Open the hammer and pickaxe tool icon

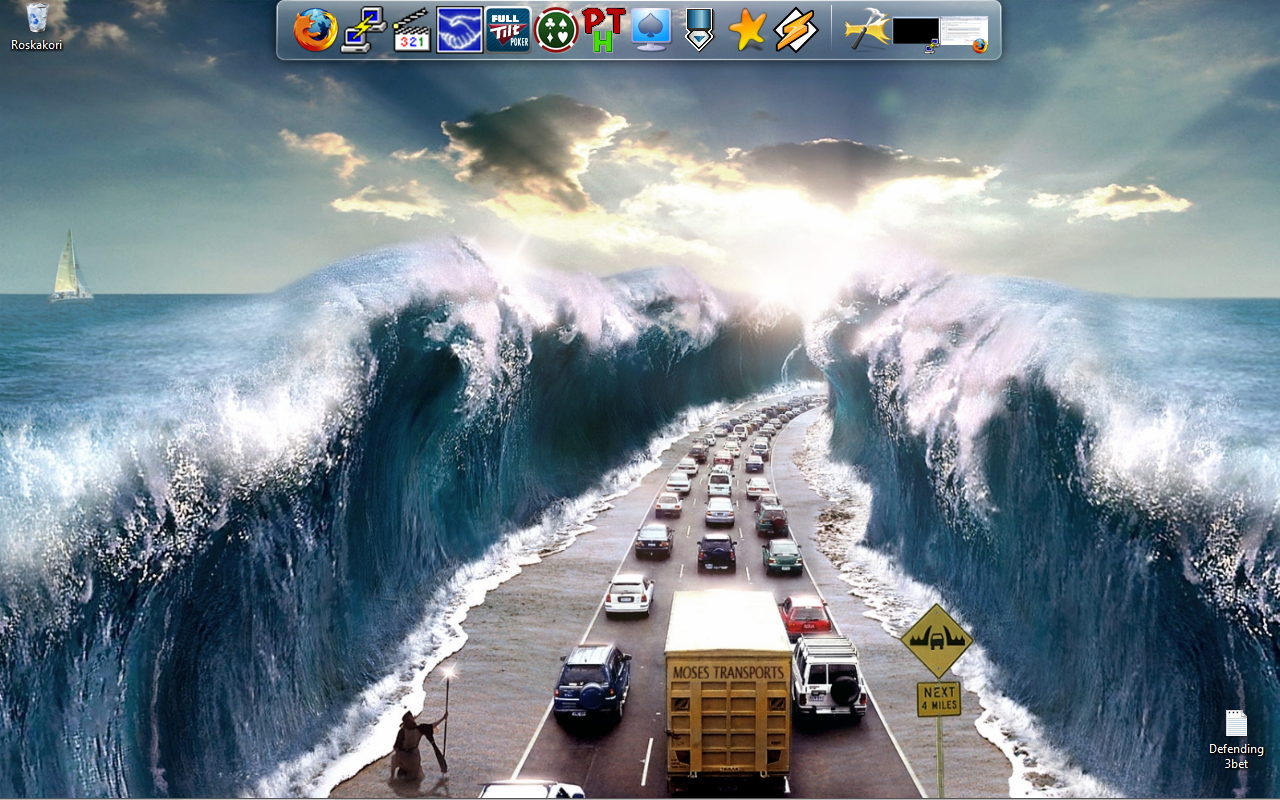[x=866, y=31]
